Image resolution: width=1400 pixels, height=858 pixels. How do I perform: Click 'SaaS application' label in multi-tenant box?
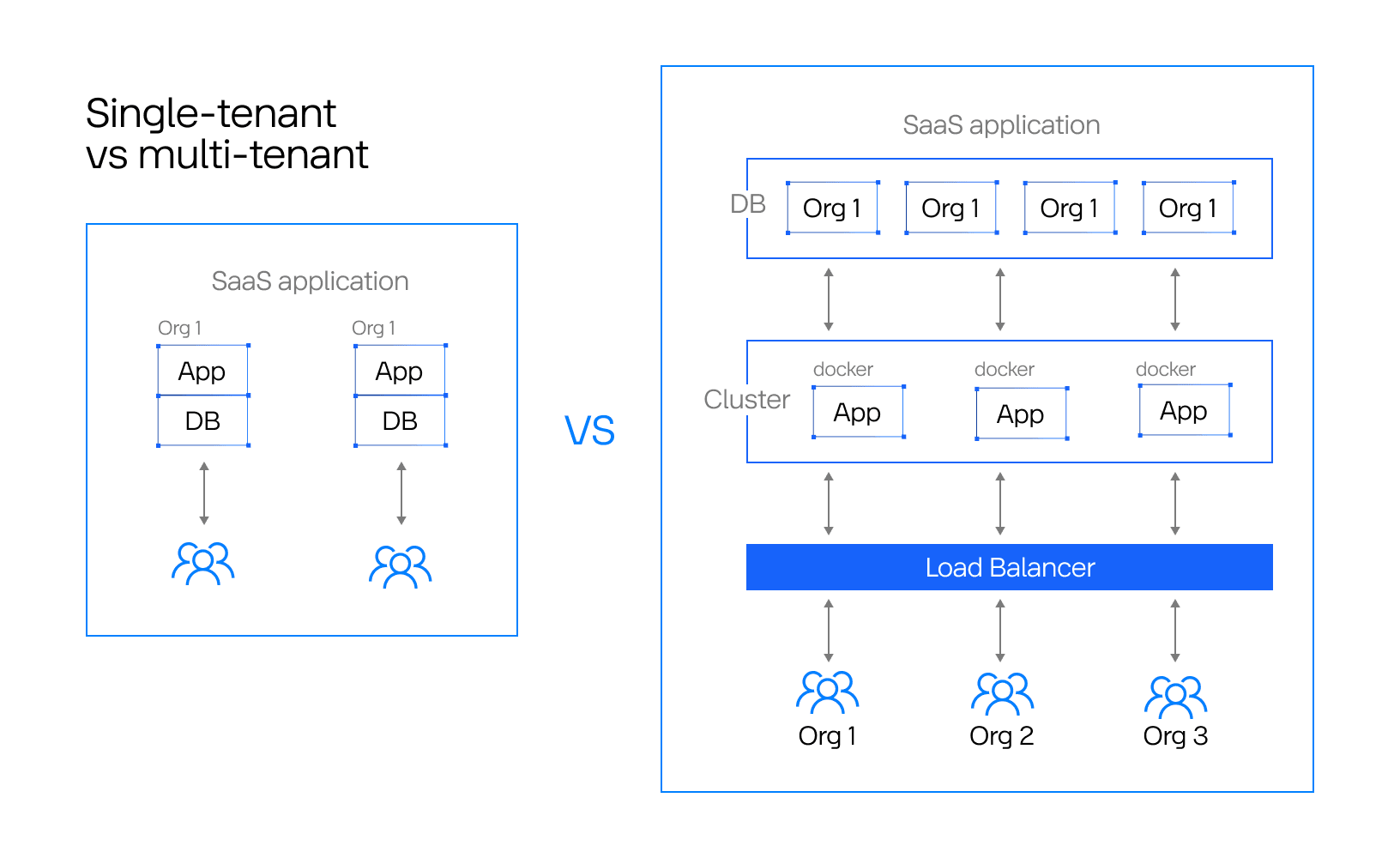click(1001, 125)
